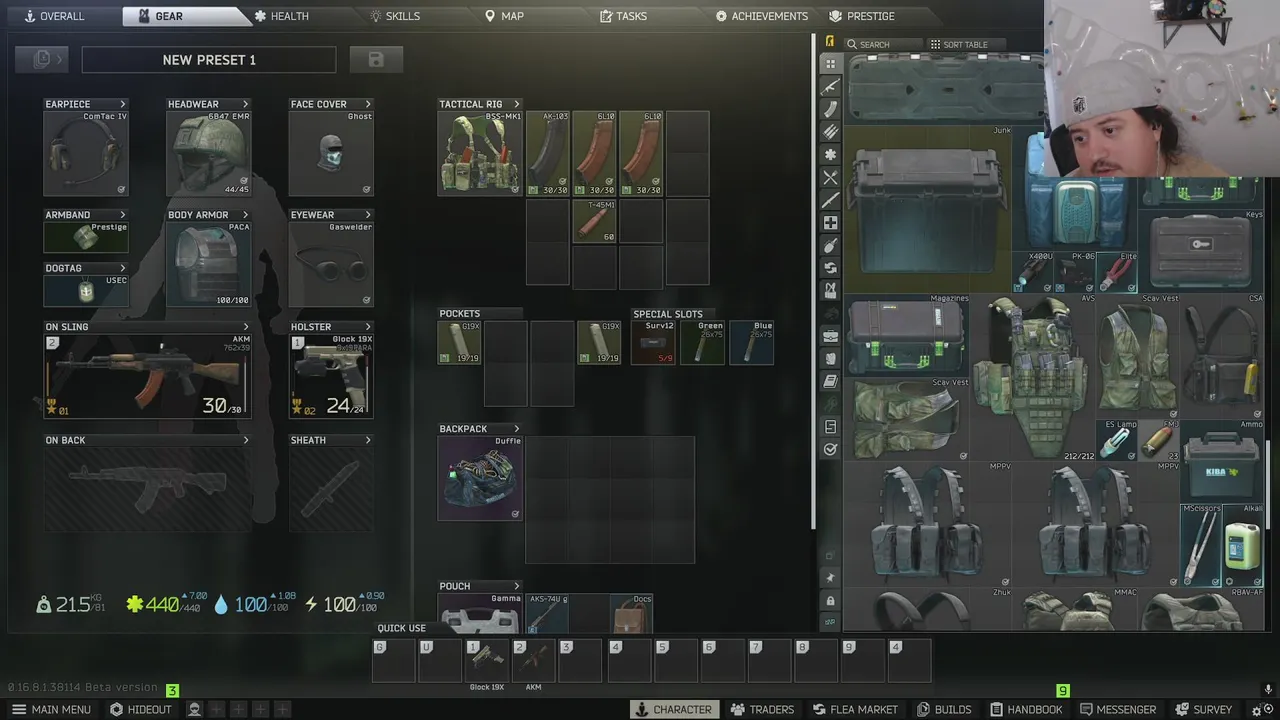This screenshot has width=1280, height=720.
Task: Open the Map tab
Action: (x=504, y=16)
